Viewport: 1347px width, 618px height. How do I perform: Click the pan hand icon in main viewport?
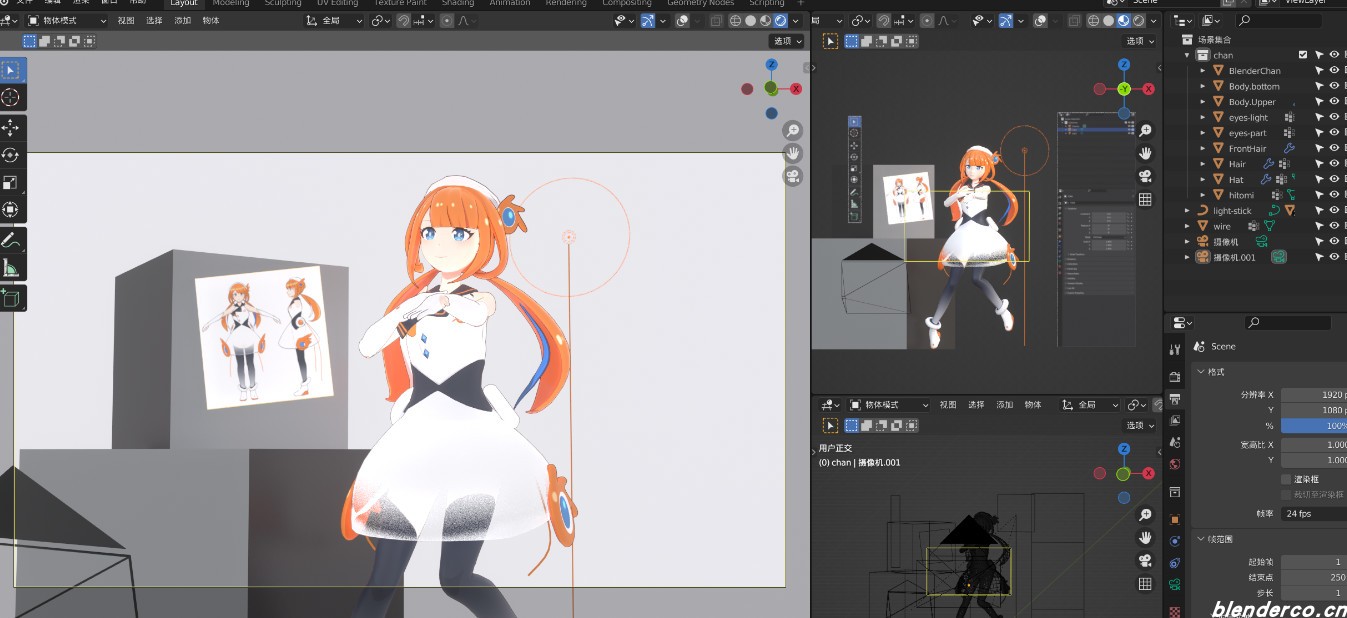[792, 153]
